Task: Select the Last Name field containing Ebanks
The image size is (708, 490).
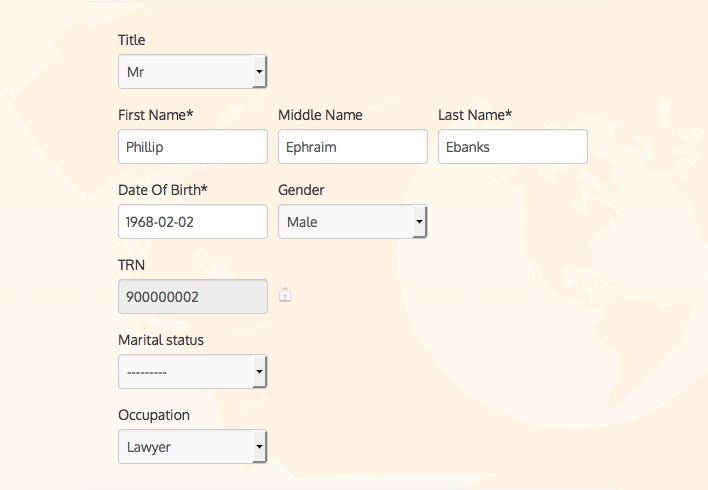Action: pyautogui.click(x=512, y=147)
